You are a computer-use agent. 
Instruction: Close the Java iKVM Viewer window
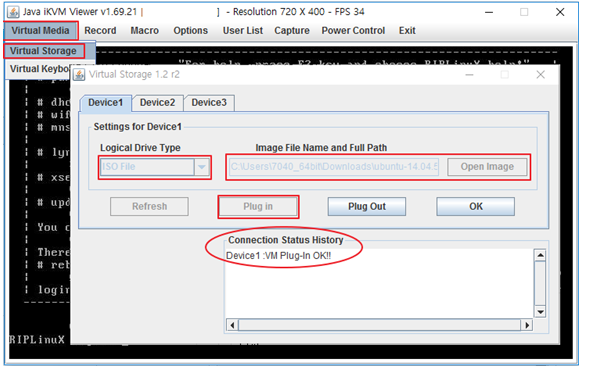(x=560, y=12)
